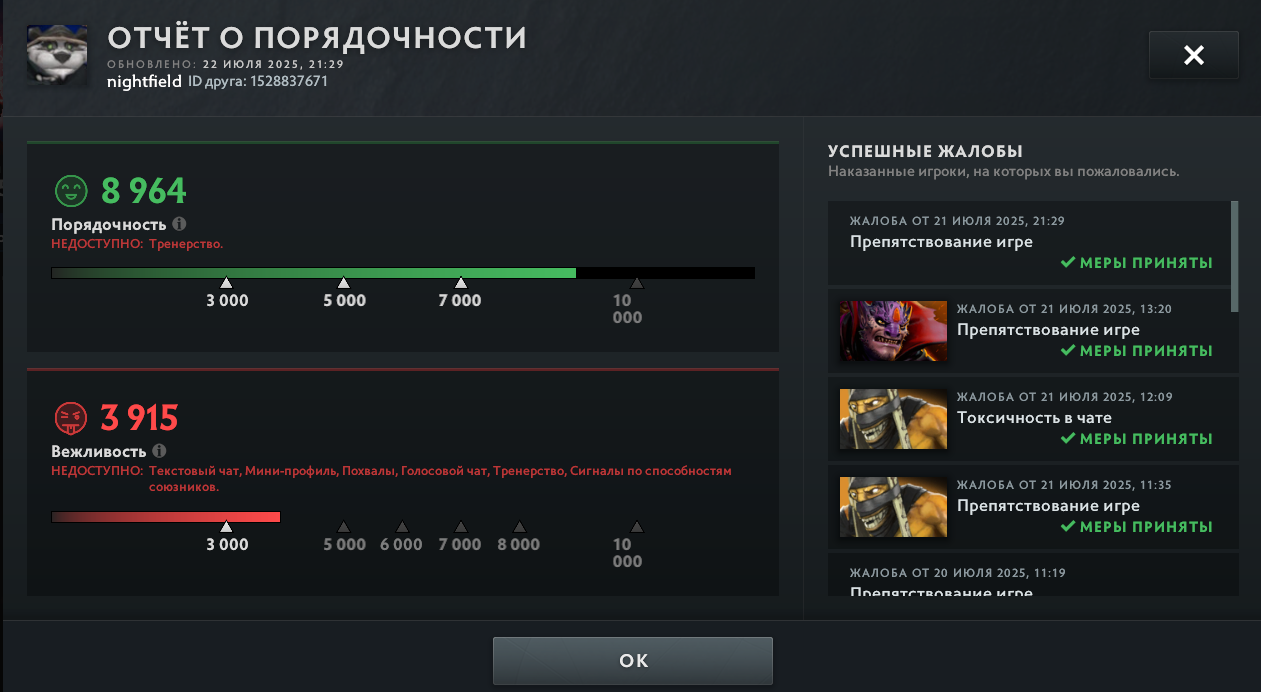Confirm with the OK button

pyautogui.click(x=633, y=661)
